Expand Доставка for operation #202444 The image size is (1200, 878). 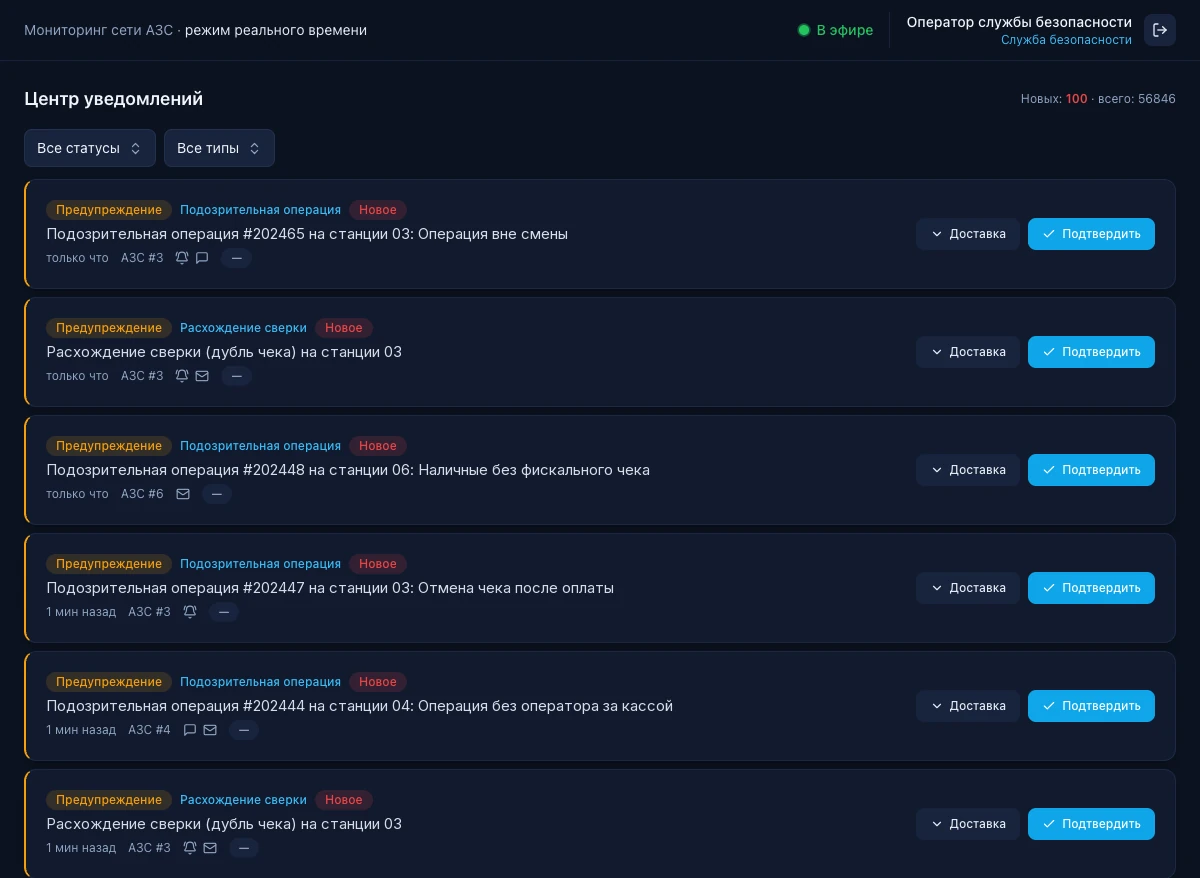click(968, 706)
